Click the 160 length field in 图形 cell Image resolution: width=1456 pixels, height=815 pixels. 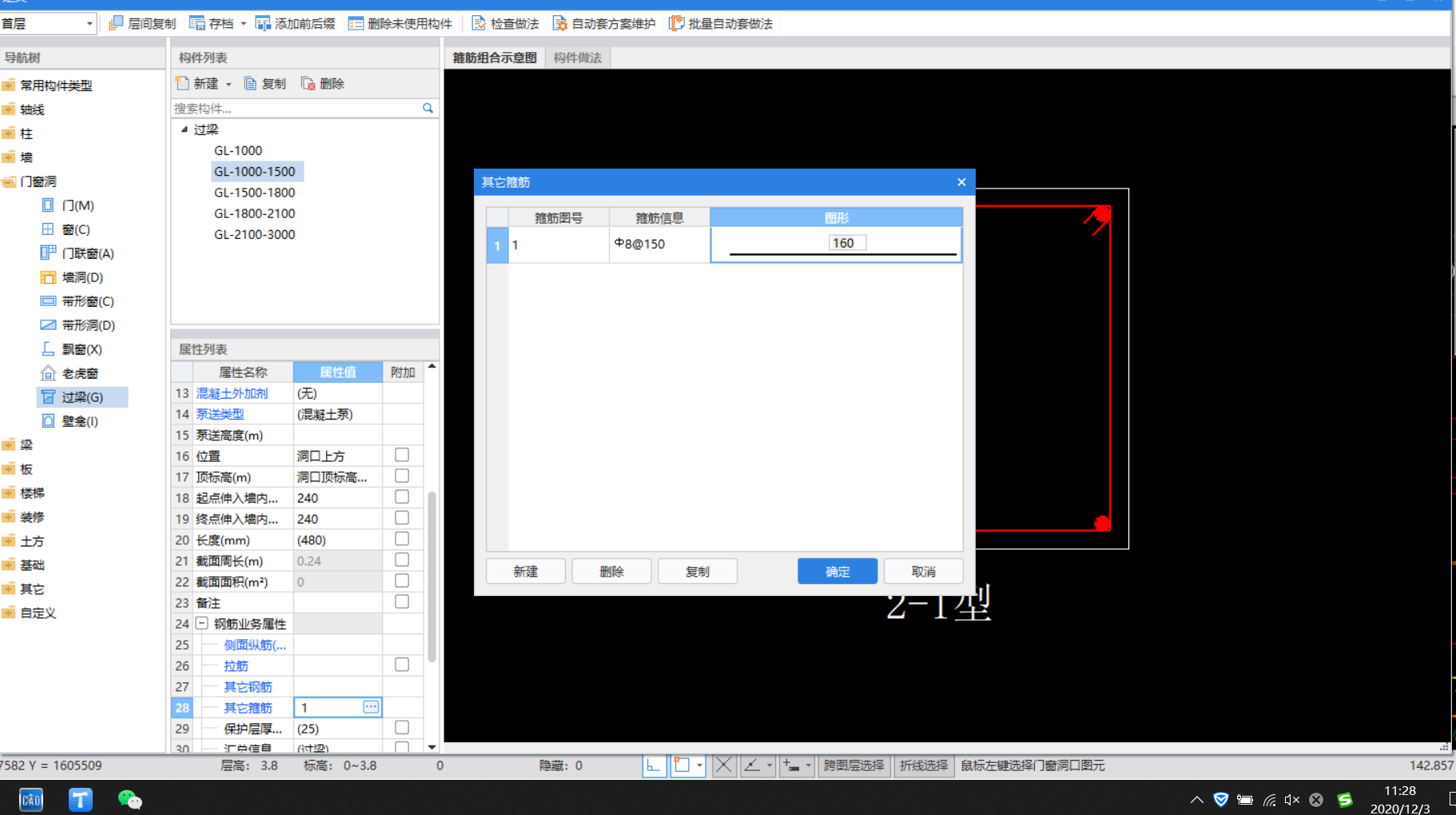(847, 243)
